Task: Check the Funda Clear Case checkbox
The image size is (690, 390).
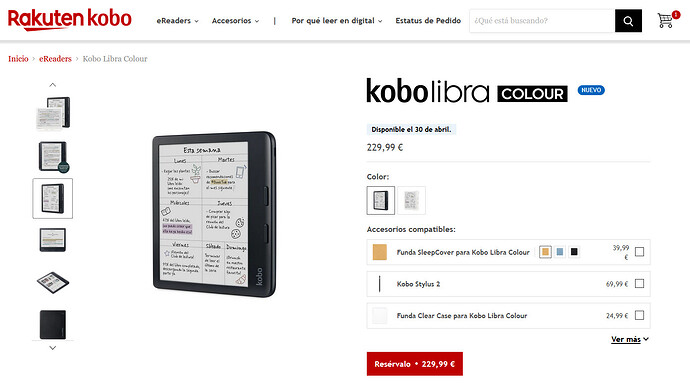Action: pos(639,315)
